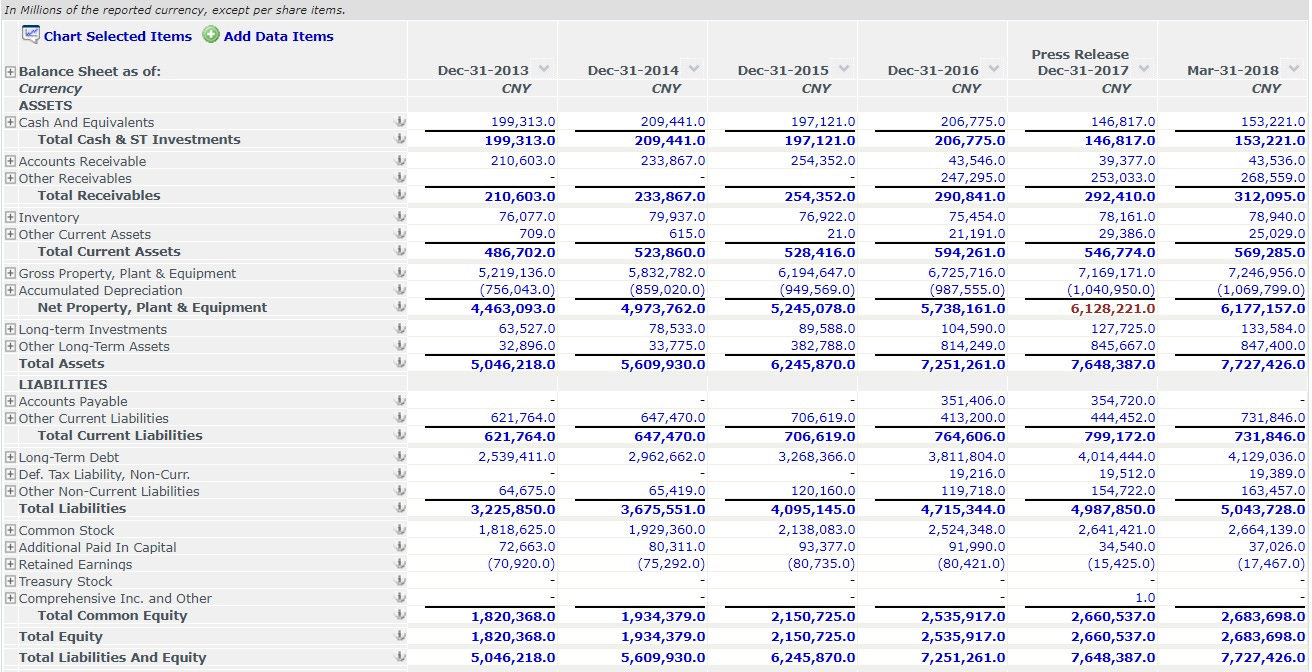Select Dec-31-2016 Other Receivables value 247,295.0
This screenshot has width=1312, height=672.
(x=973, y=178)
